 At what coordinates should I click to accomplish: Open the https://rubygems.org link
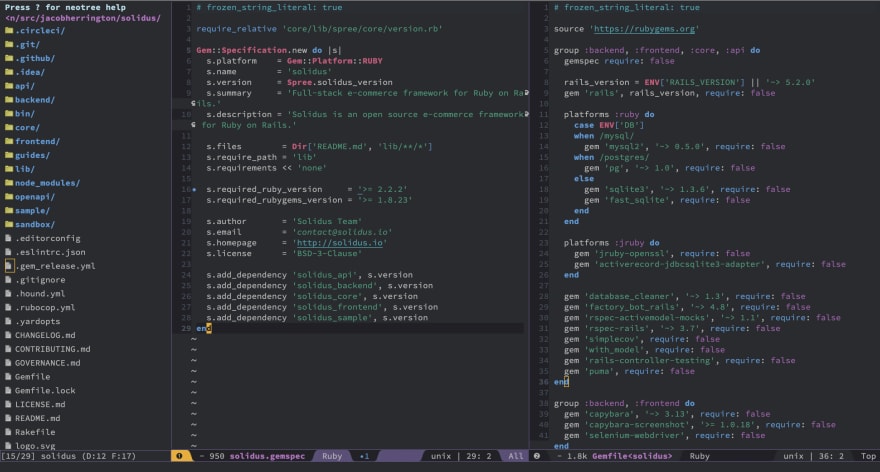[644, 29]
